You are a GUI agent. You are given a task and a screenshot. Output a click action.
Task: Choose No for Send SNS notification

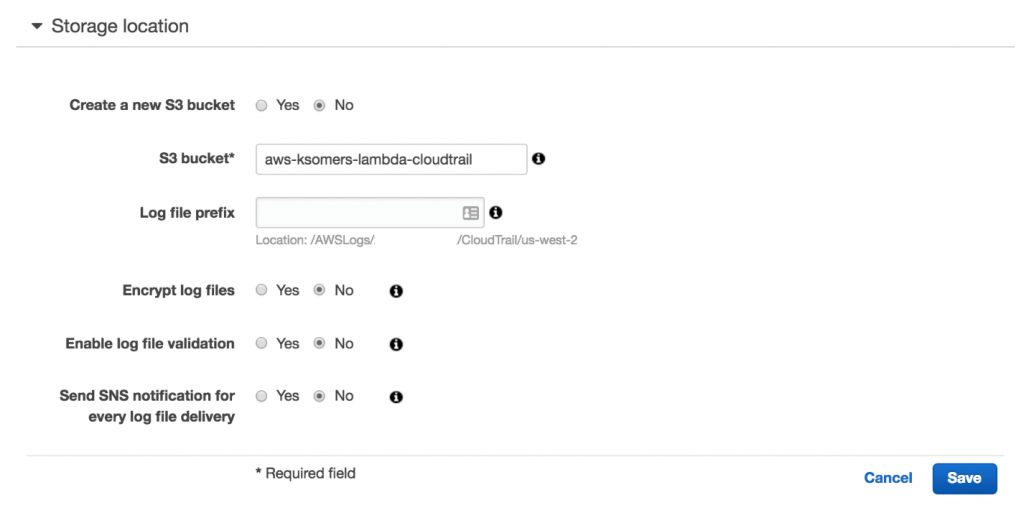[320, 396]
